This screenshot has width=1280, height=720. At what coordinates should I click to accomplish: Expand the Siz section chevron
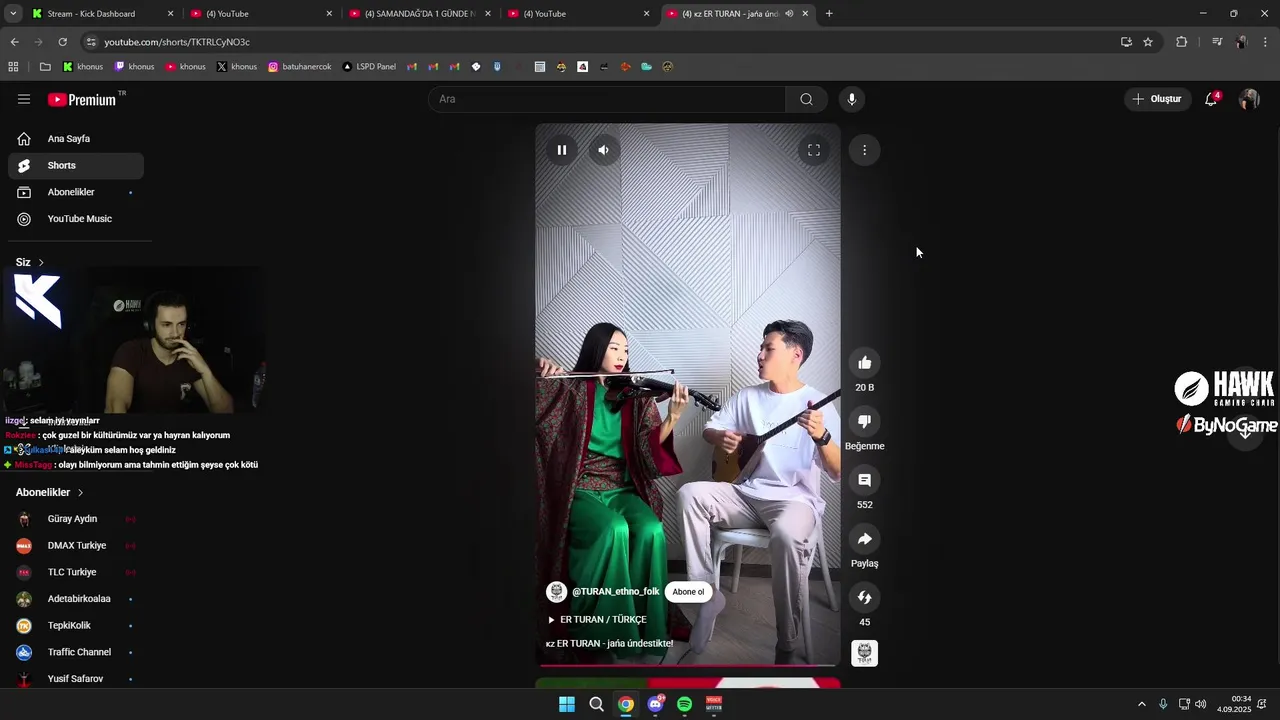pyautogui.click(x=41, y=262)
